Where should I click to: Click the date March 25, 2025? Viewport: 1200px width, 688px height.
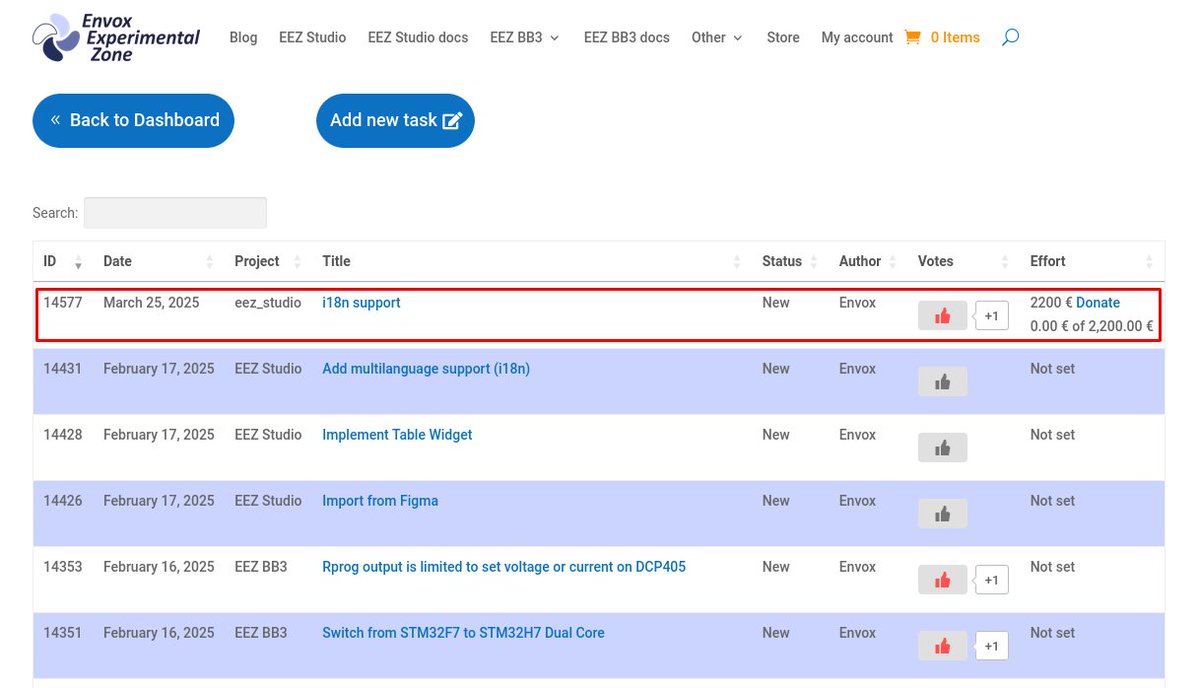tap(151, 302)
